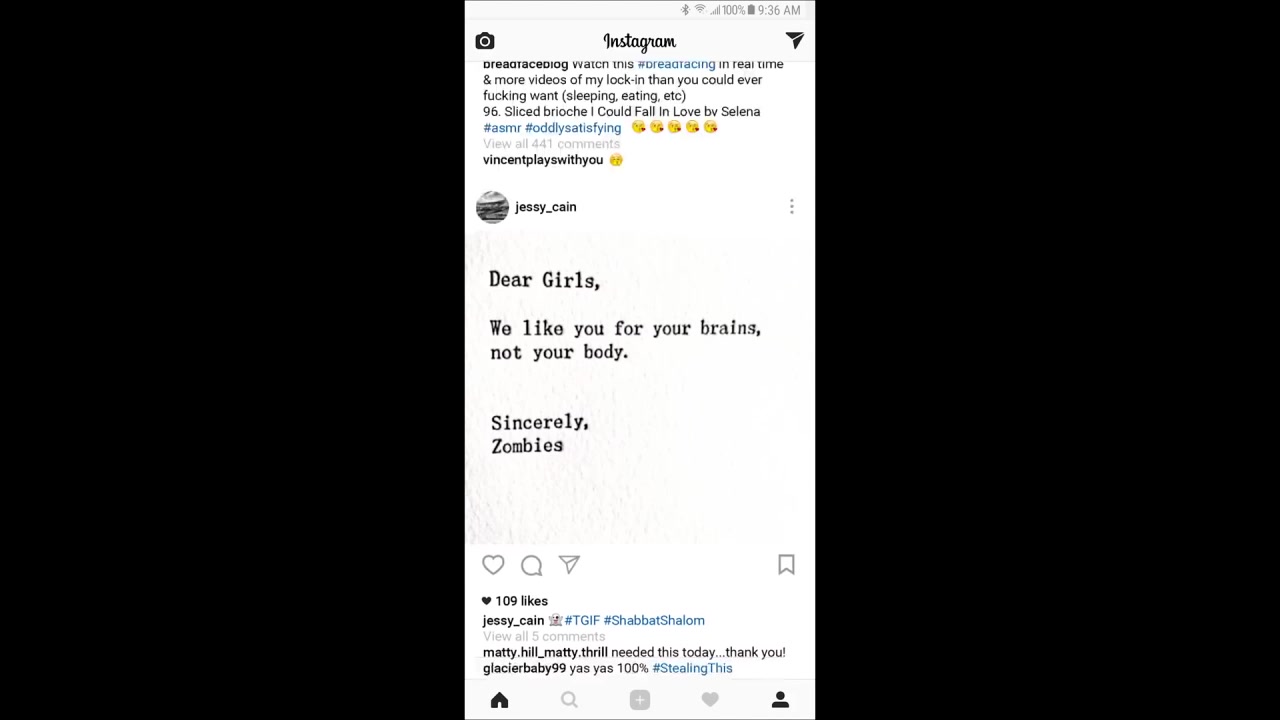Share the post via send icon

pos(569,565)
